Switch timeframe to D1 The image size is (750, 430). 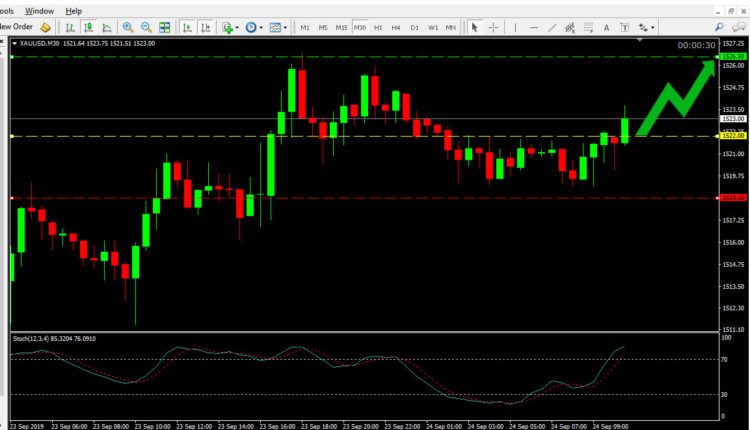point(414,28)
